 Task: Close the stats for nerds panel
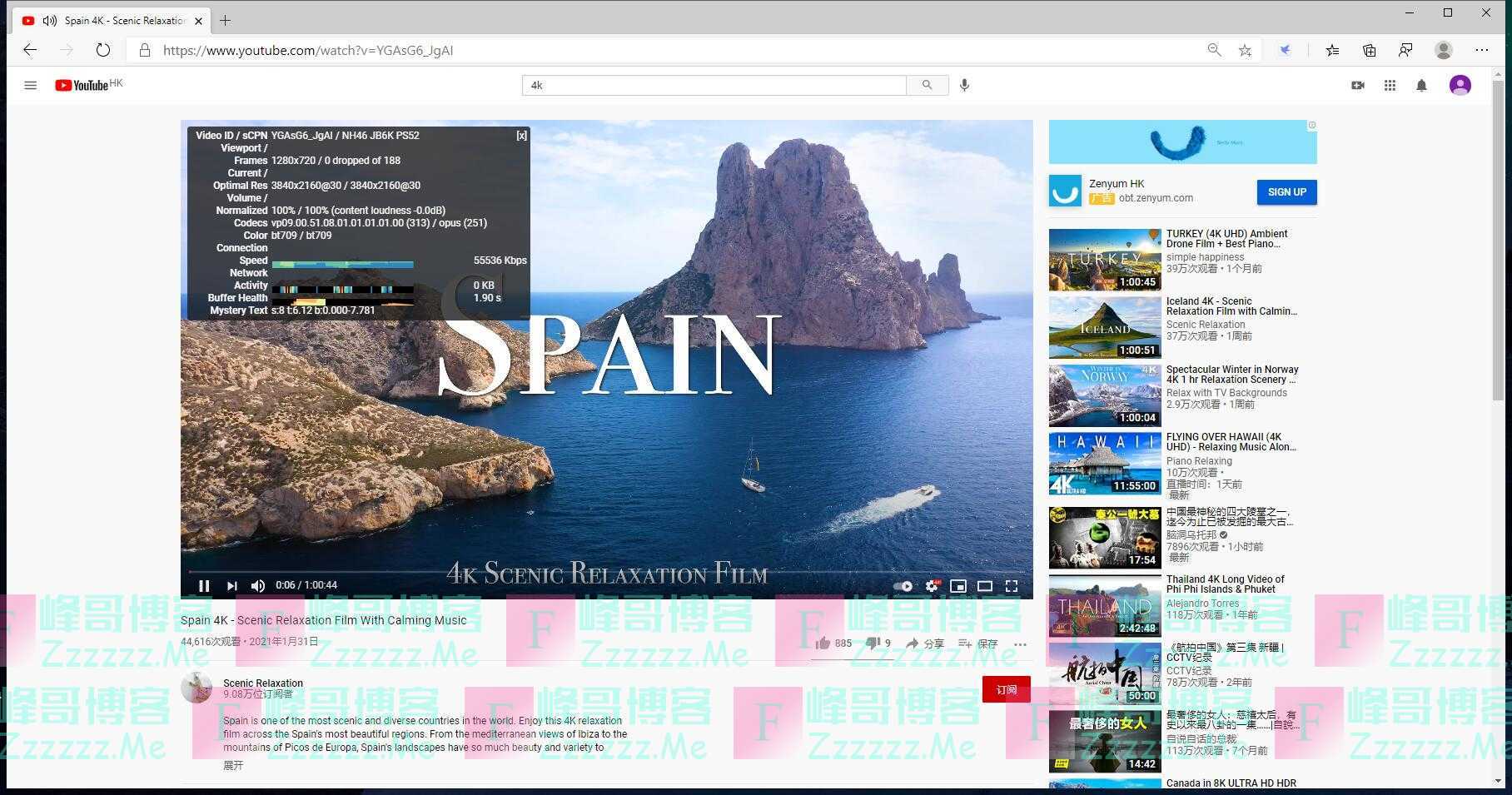point(521,136)
